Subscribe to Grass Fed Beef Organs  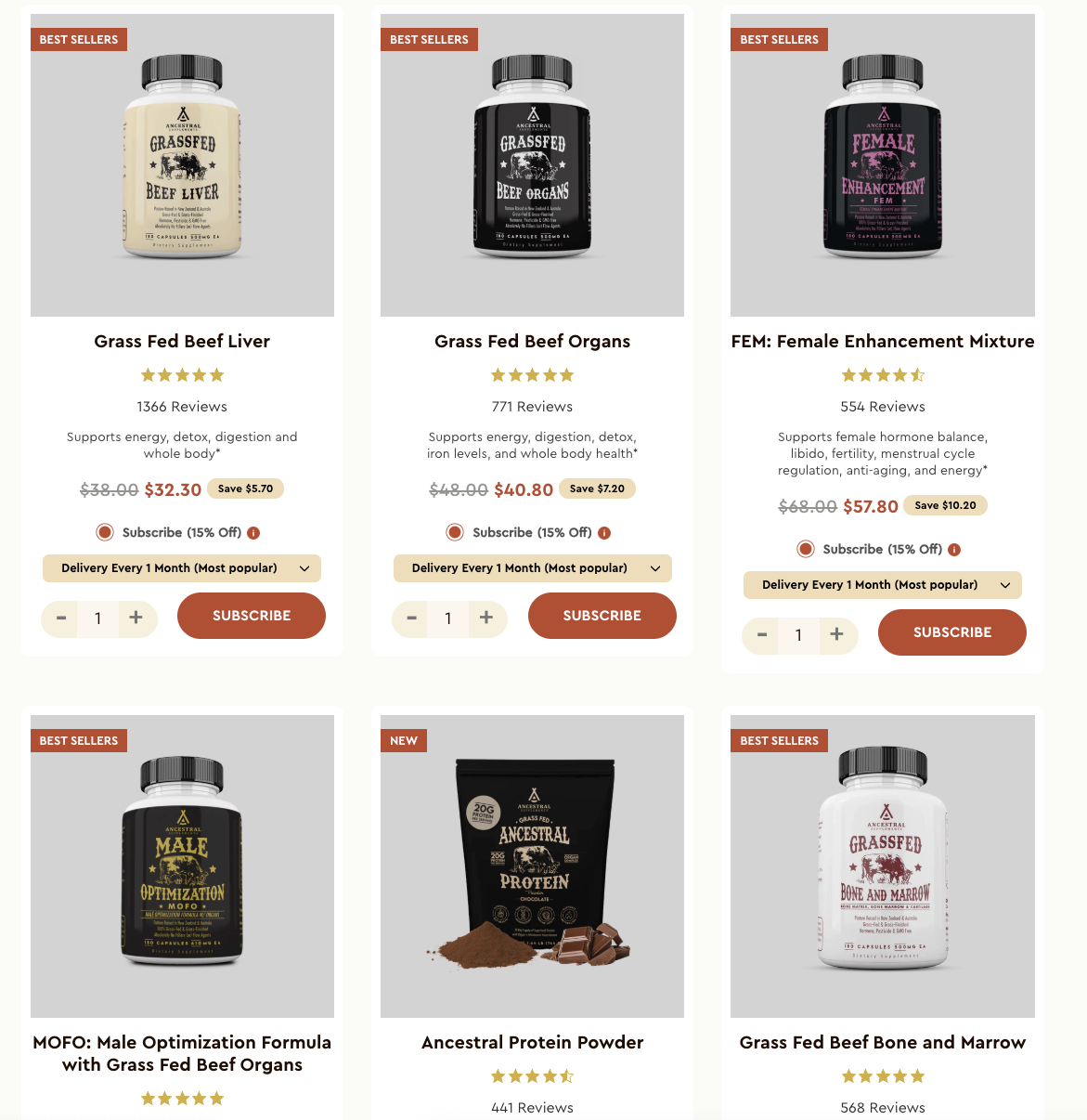pyautogui.click(x=602, y=616)
